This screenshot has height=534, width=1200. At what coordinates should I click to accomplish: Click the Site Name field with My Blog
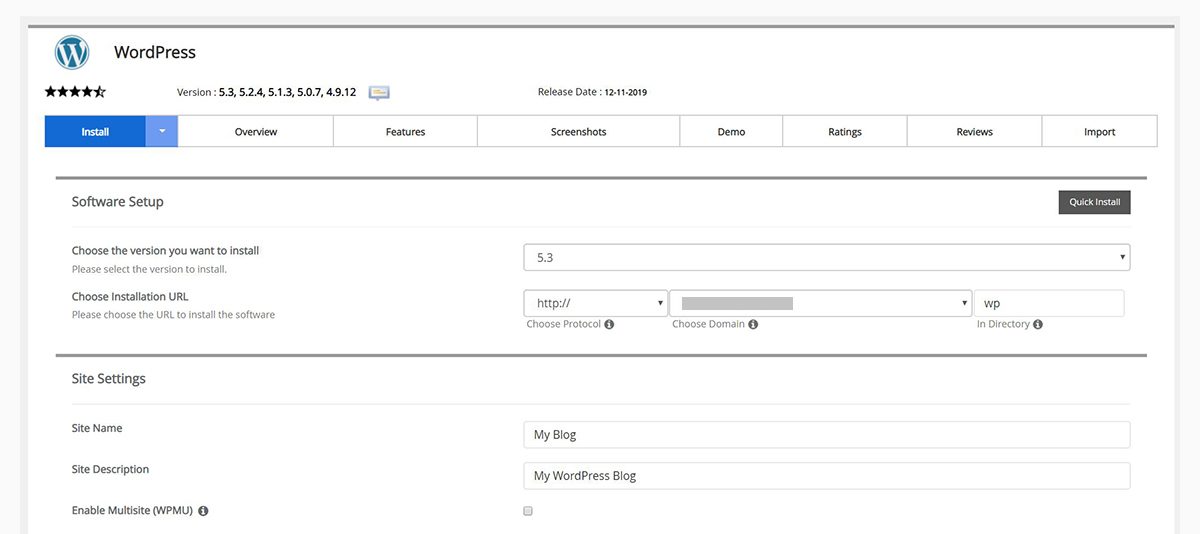pyautogui.click(x=827, y=435)
